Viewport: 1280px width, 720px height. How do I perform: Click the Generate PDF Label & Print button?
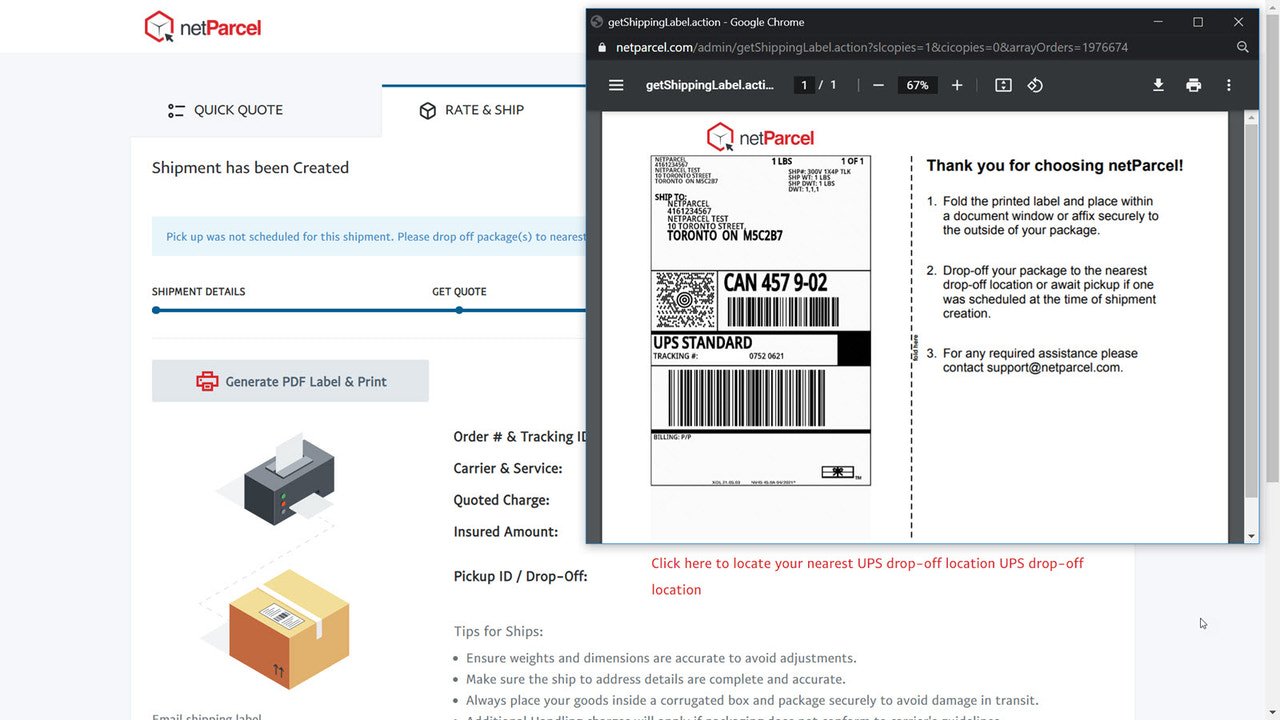[x=290, y=381]
